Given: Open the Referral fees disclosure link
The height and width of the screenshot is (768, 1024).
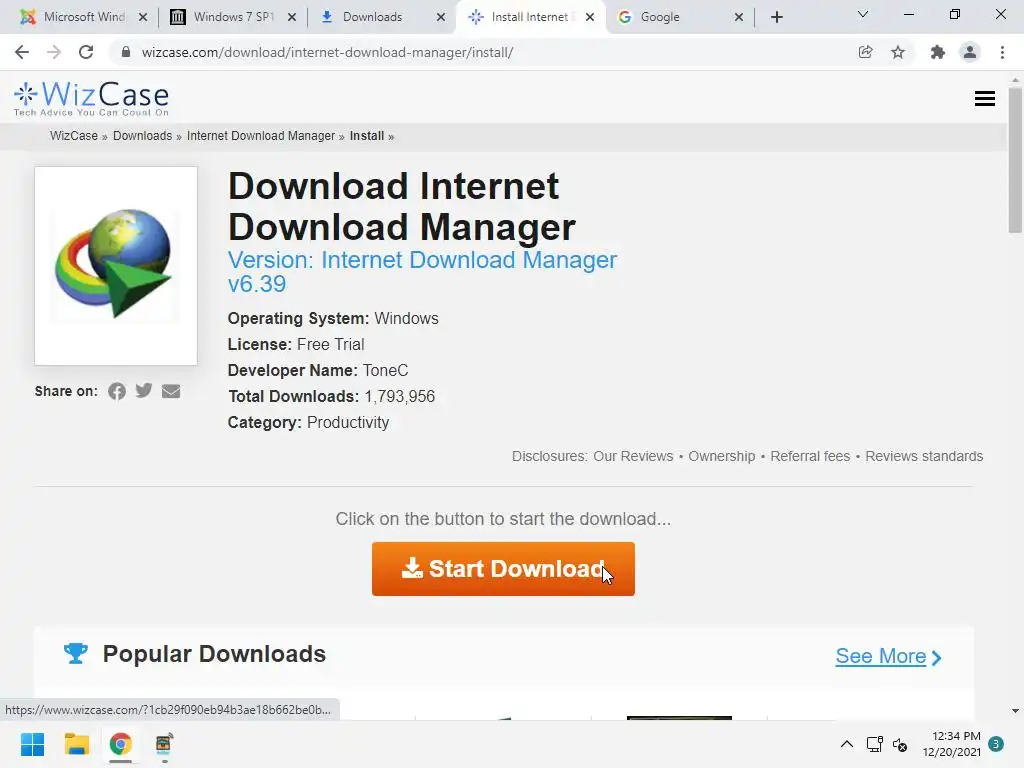Looking at the screenshot, I should [810, 456].
